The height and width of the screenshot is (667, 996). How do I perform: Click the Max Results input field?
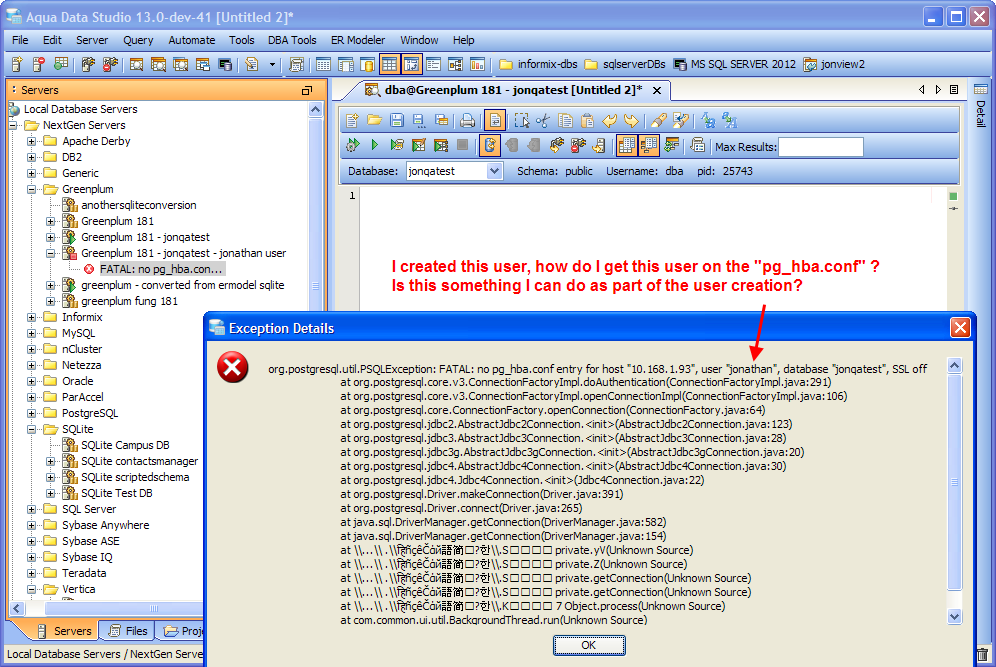821,147
